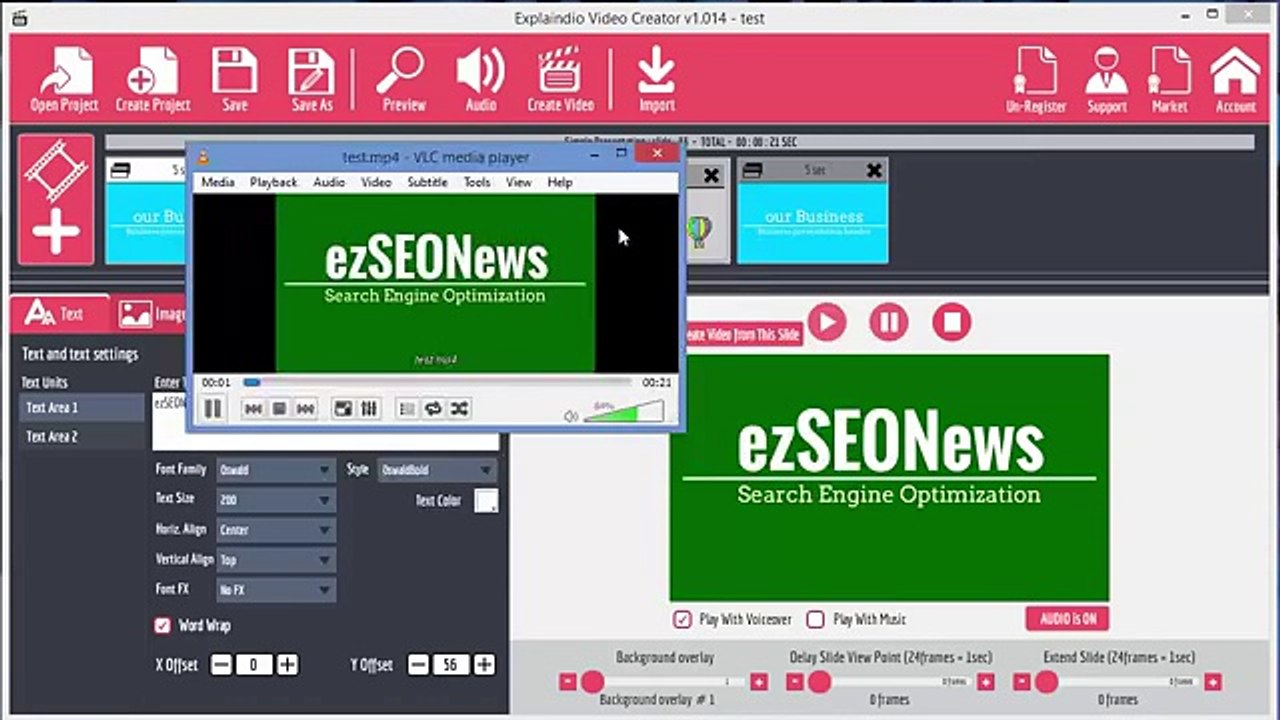Viewport: 1280px width, 720px height.
Task: Enable Play With Music checkbox
Action: coord(815,620)
